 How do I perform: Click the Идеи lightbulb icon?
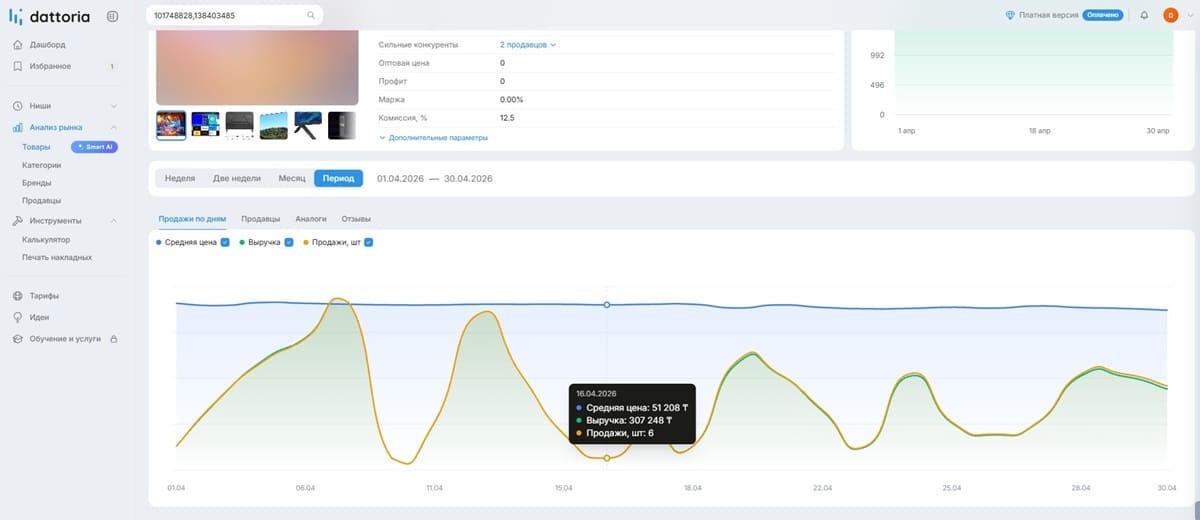coord(18,317)
